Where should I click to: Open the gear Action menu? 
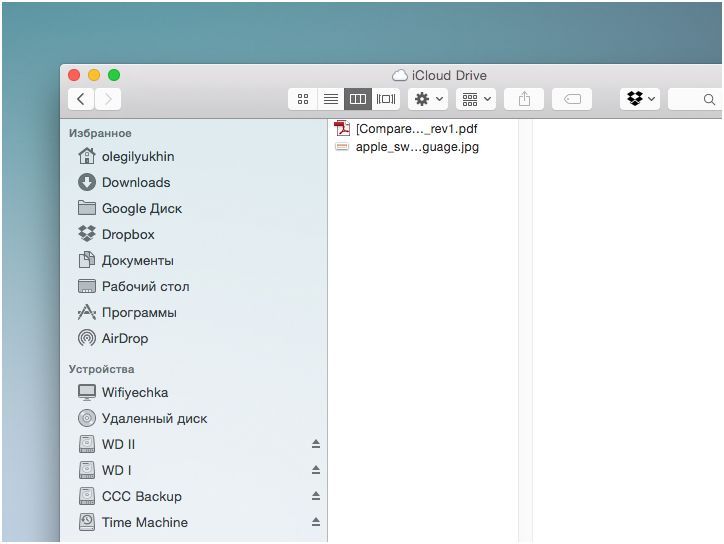click(x=428, y=99)
